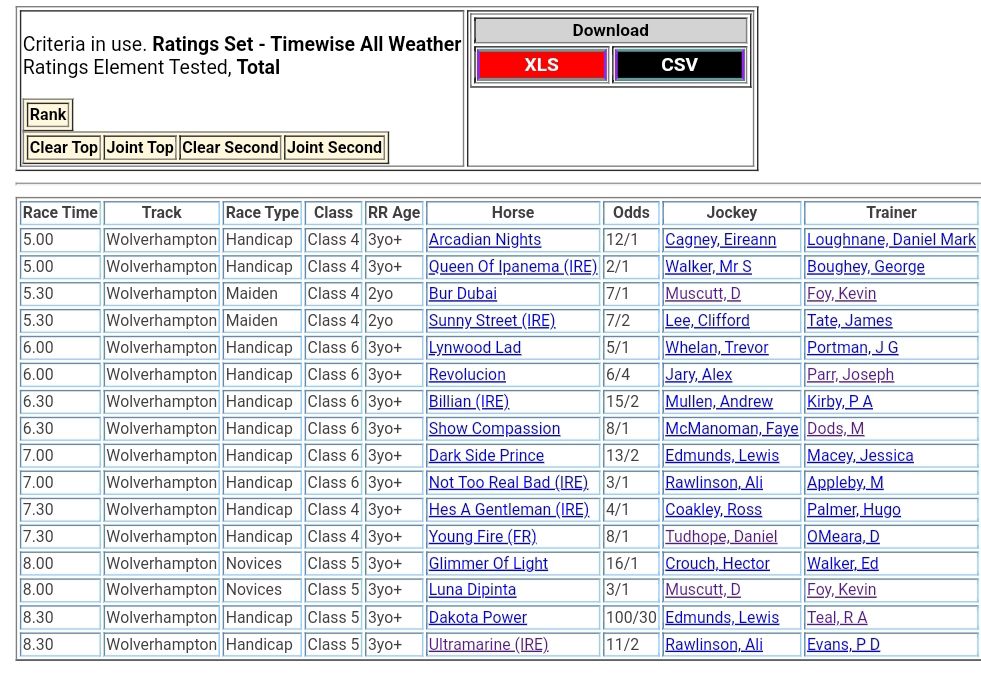Open jockey McManoman, Faye link
This screenshot has width=981, height=686.
tap(731, 429)
